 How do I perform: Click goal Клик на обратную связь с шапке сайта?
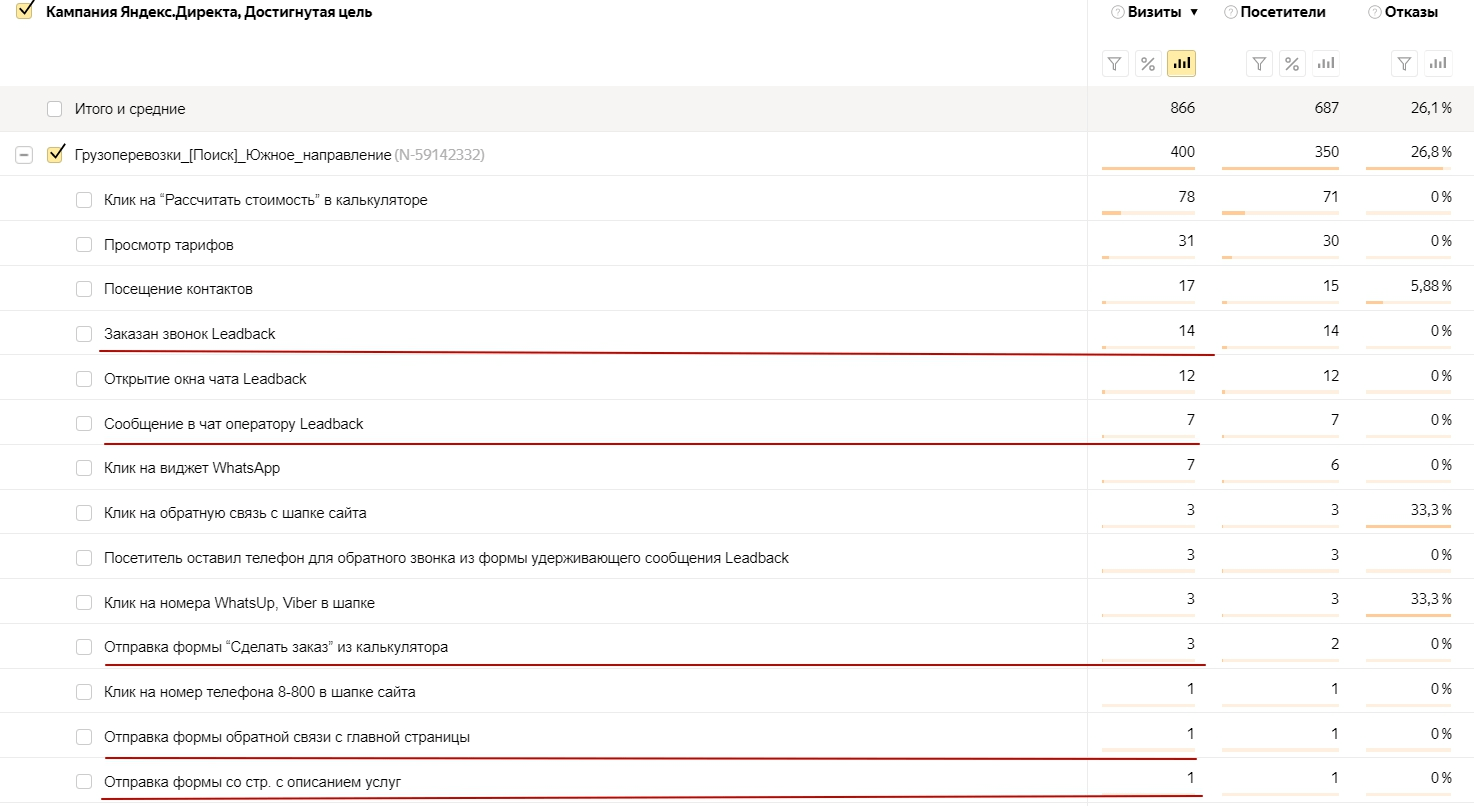[x=235, y=513]
